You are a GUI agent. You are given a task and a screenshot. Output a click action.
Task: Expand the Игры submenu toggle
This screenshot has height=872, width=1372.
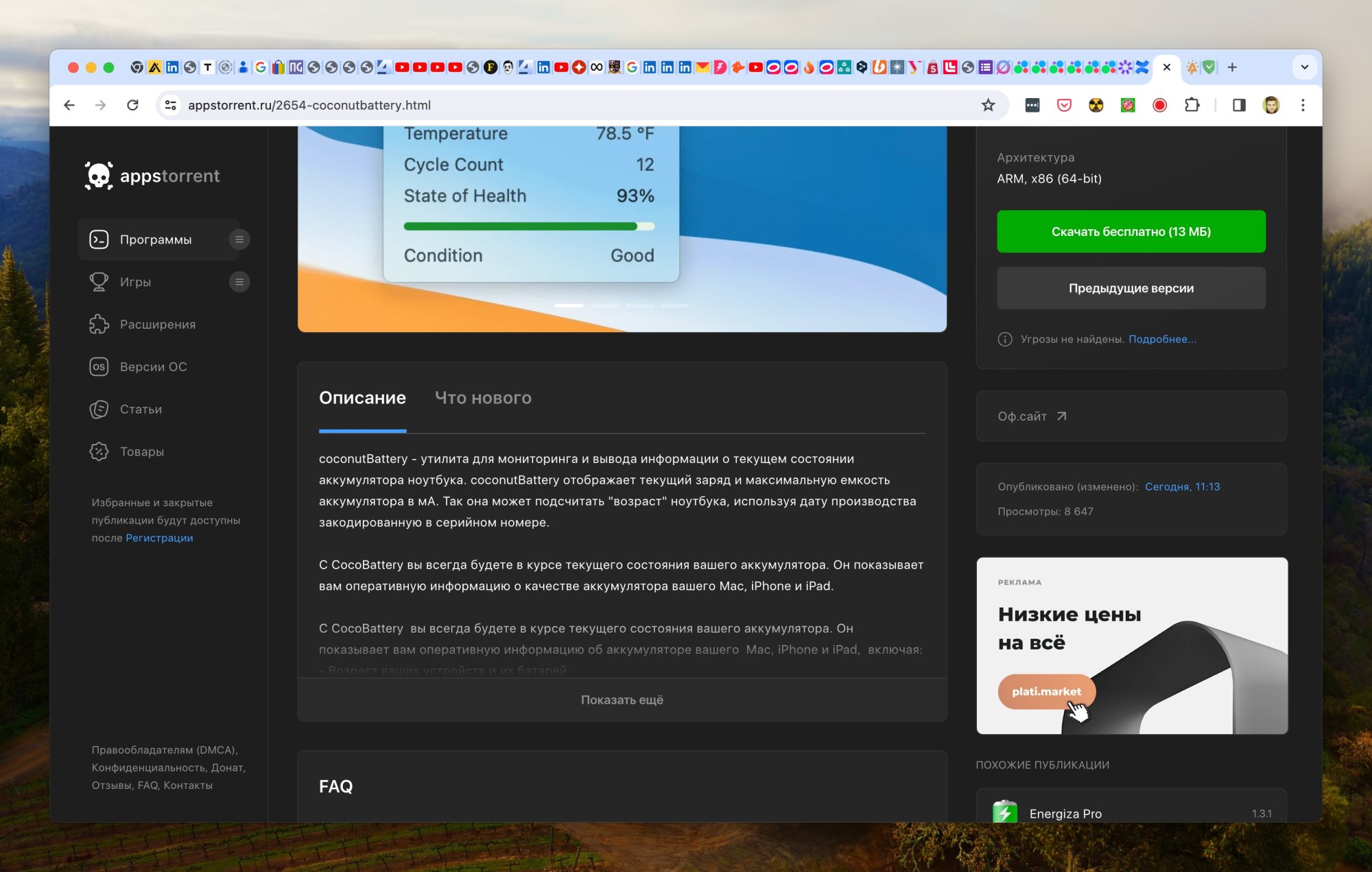coord(239,282)
